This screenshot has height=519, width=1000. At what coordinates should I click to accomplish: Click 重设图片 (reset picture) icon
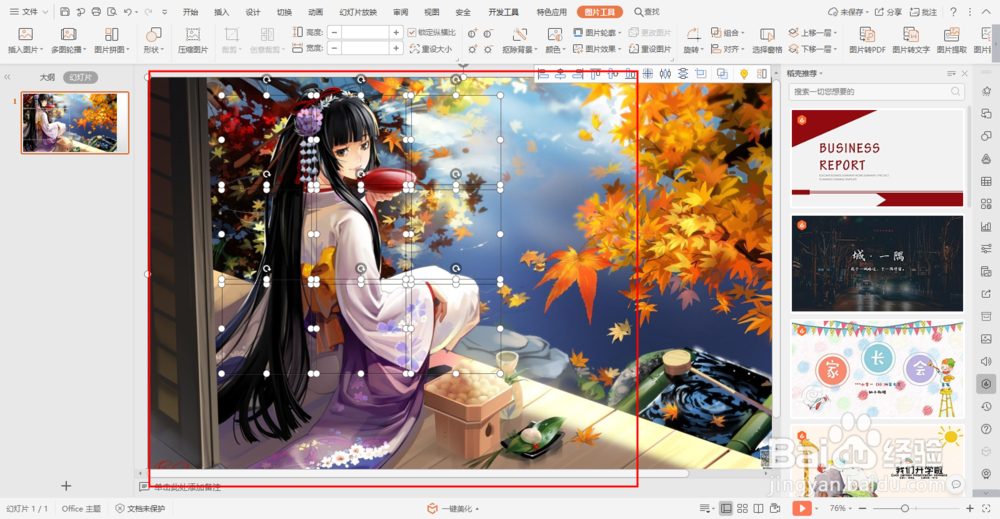pos(650,48)
